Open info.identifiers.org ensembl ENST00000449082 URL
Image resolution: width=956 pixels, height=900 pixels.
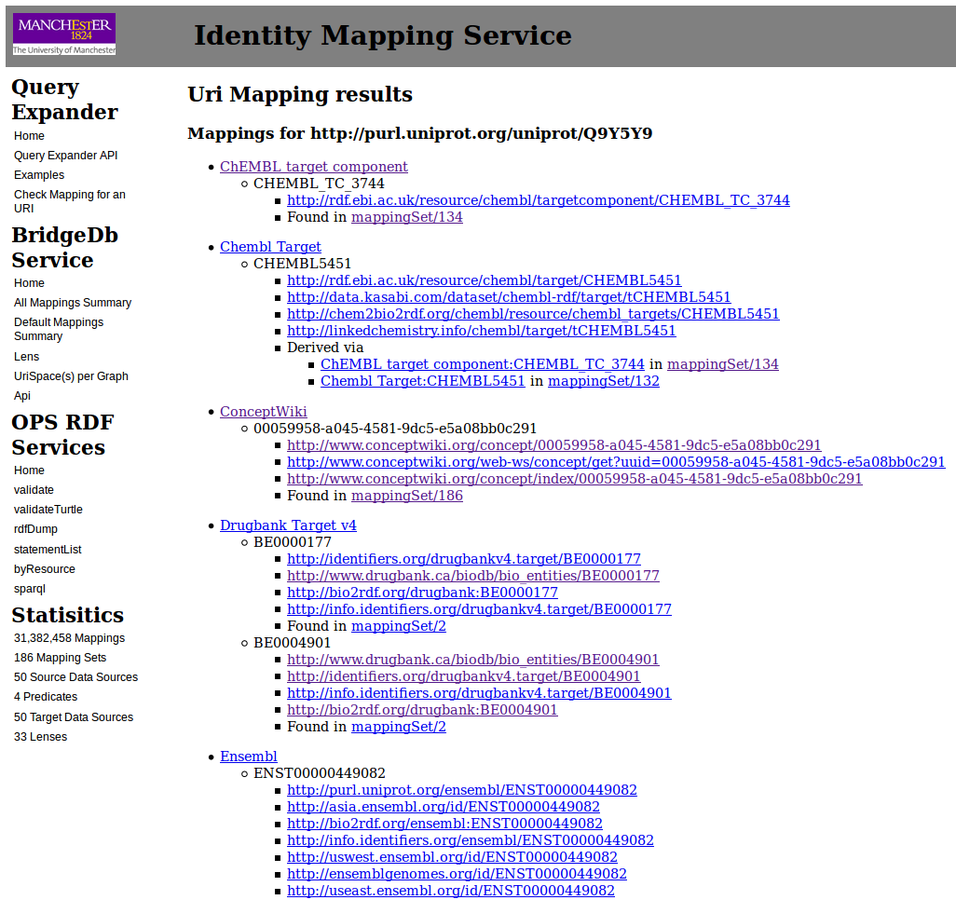tap(470, 840)
